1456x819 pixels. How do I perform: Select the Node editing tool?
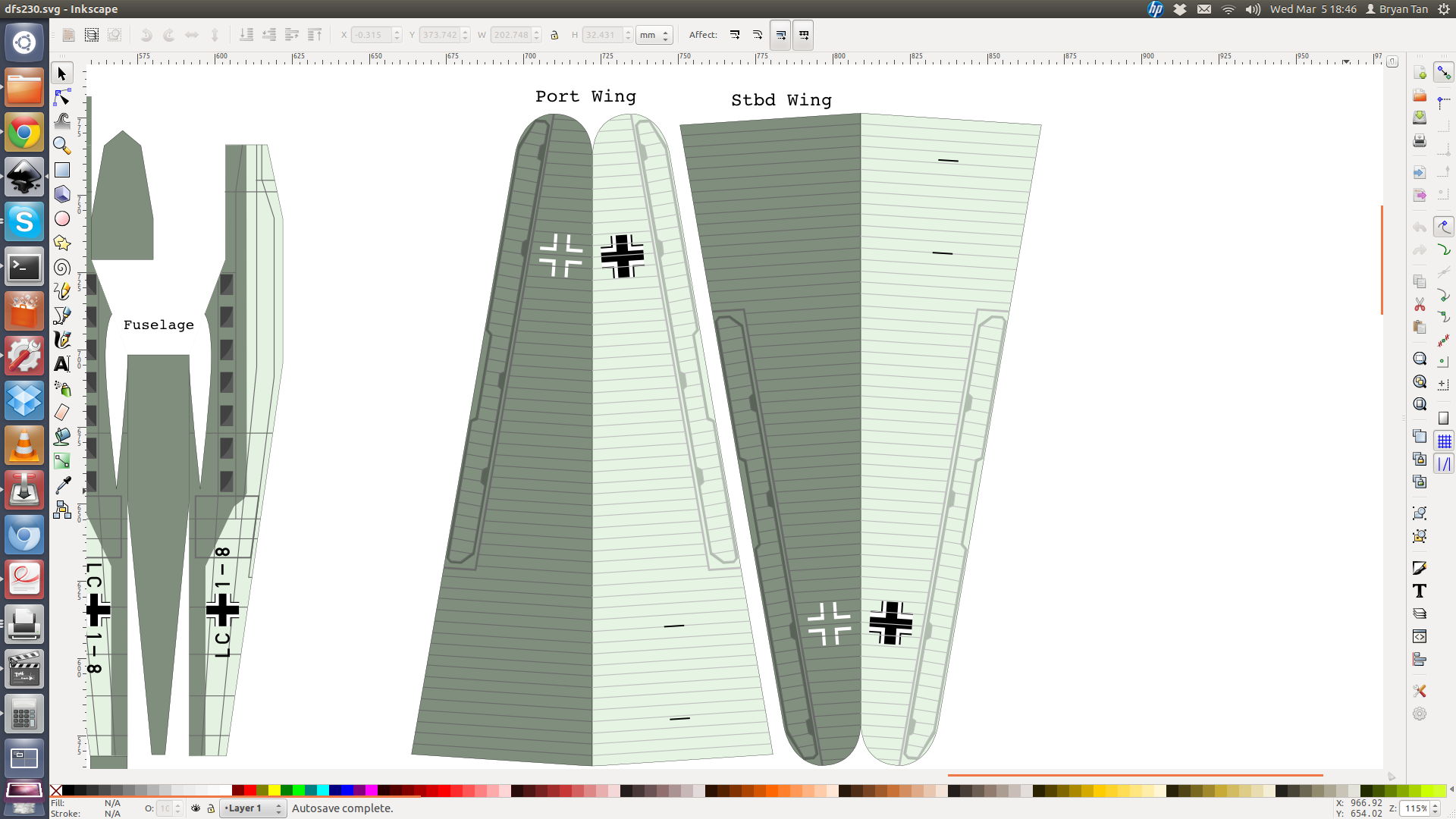click(x=62, y=98)
